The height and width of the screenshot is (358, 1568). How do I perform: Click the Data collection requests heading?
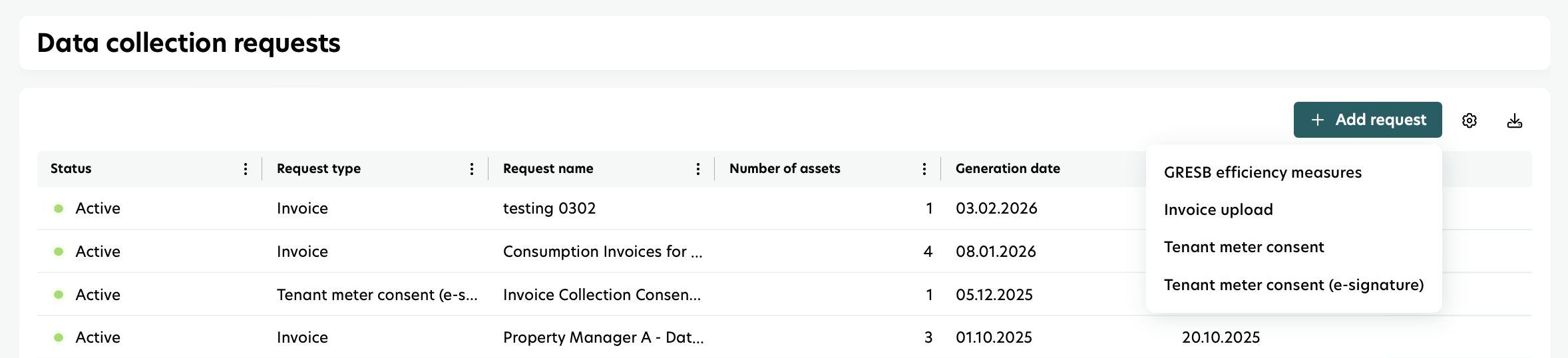189,43
